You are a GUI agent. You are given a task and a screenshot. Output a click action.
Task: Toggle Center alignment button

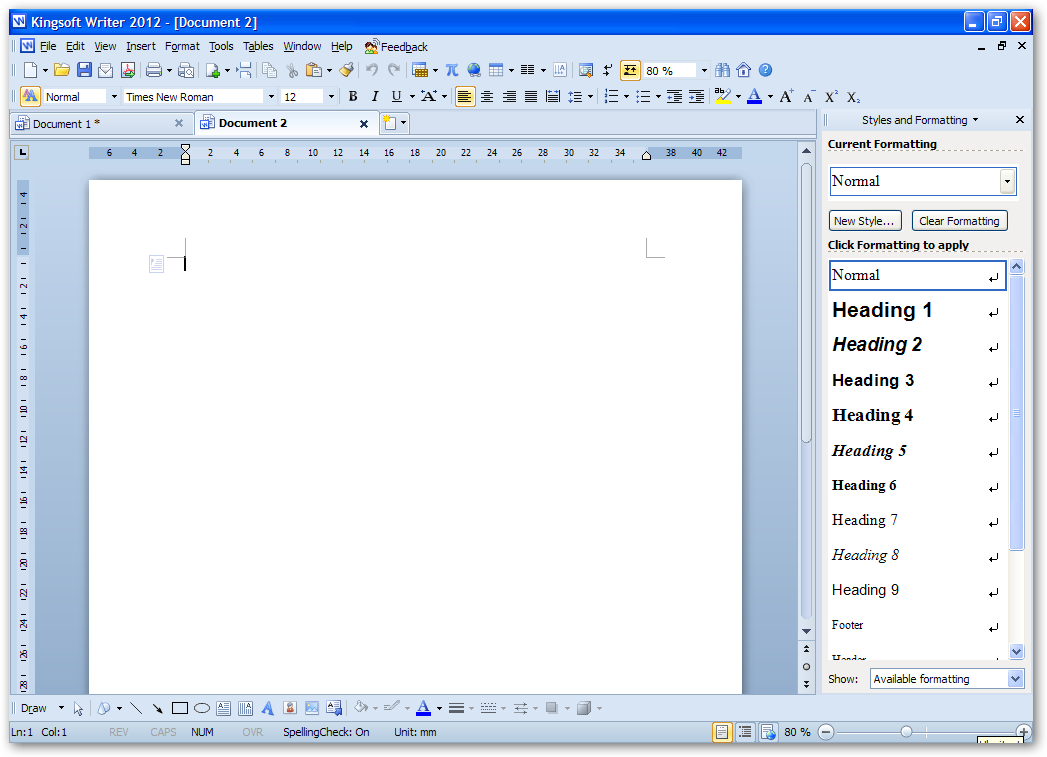[487, 97]
